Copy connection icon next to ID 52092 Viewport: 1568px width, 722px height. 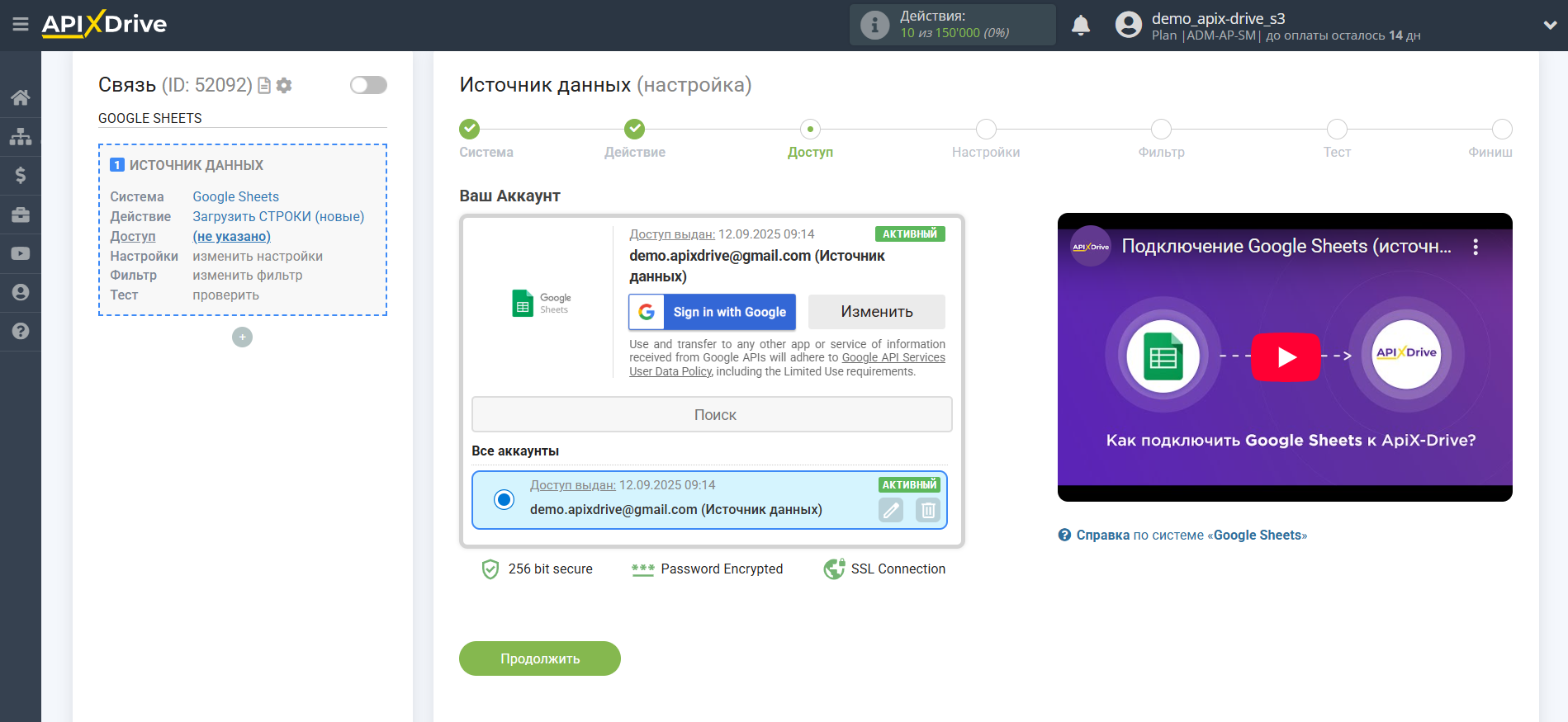coord(264,86)
